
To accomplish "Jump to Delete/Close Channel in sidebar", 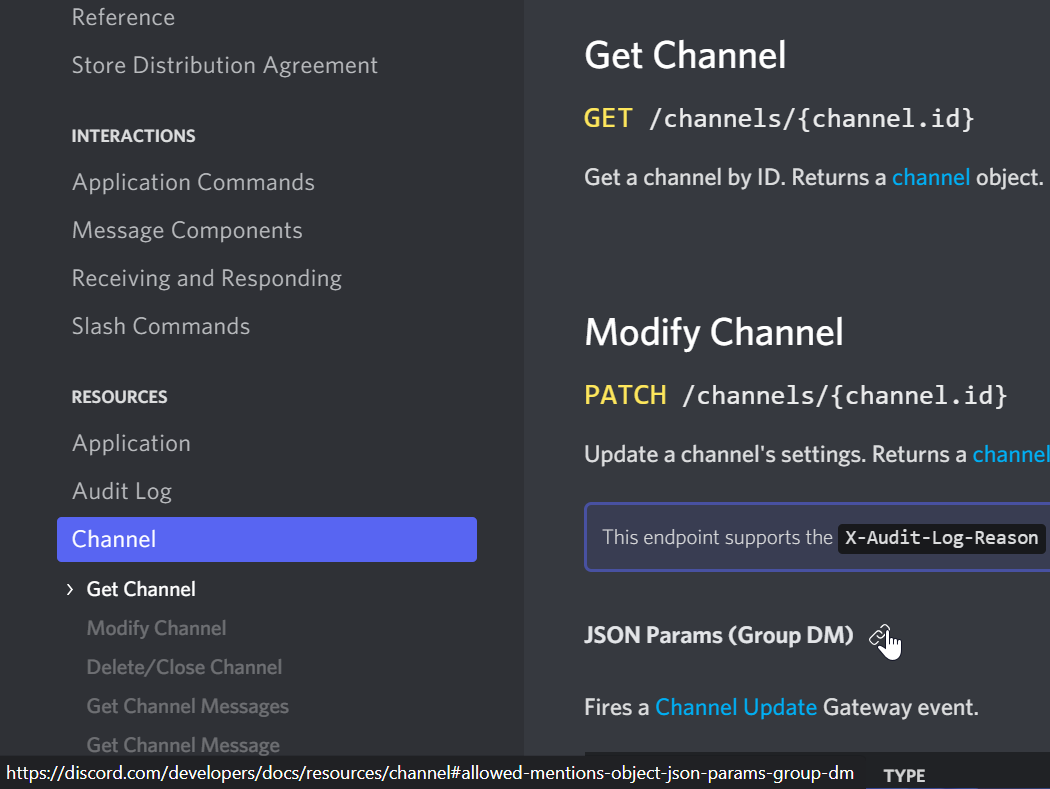I will [x=184, y=667].
